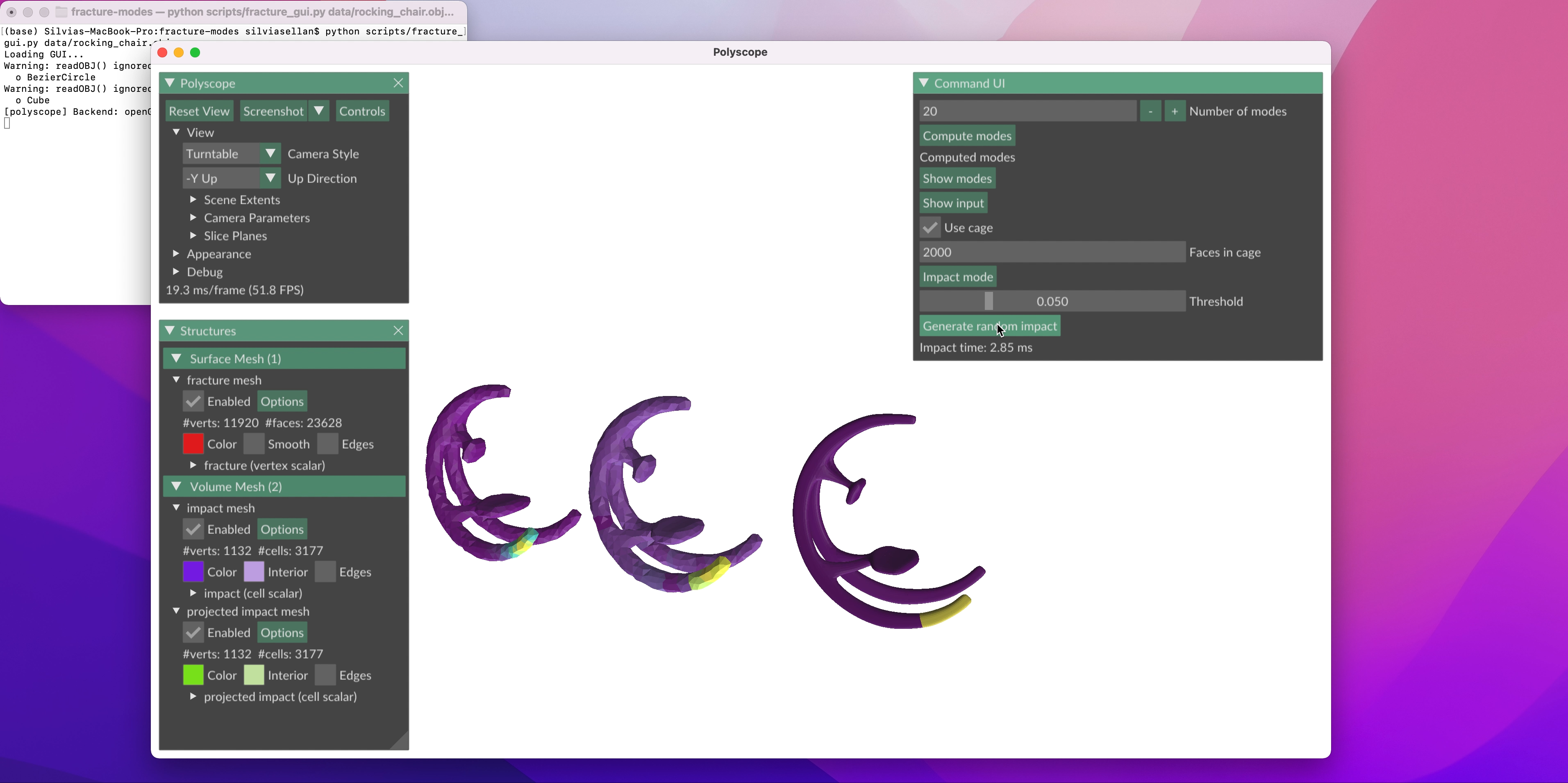The image size is (1568, 783).
Task: Click the minus stepper for number of modes
Action: pos(1150,112)
